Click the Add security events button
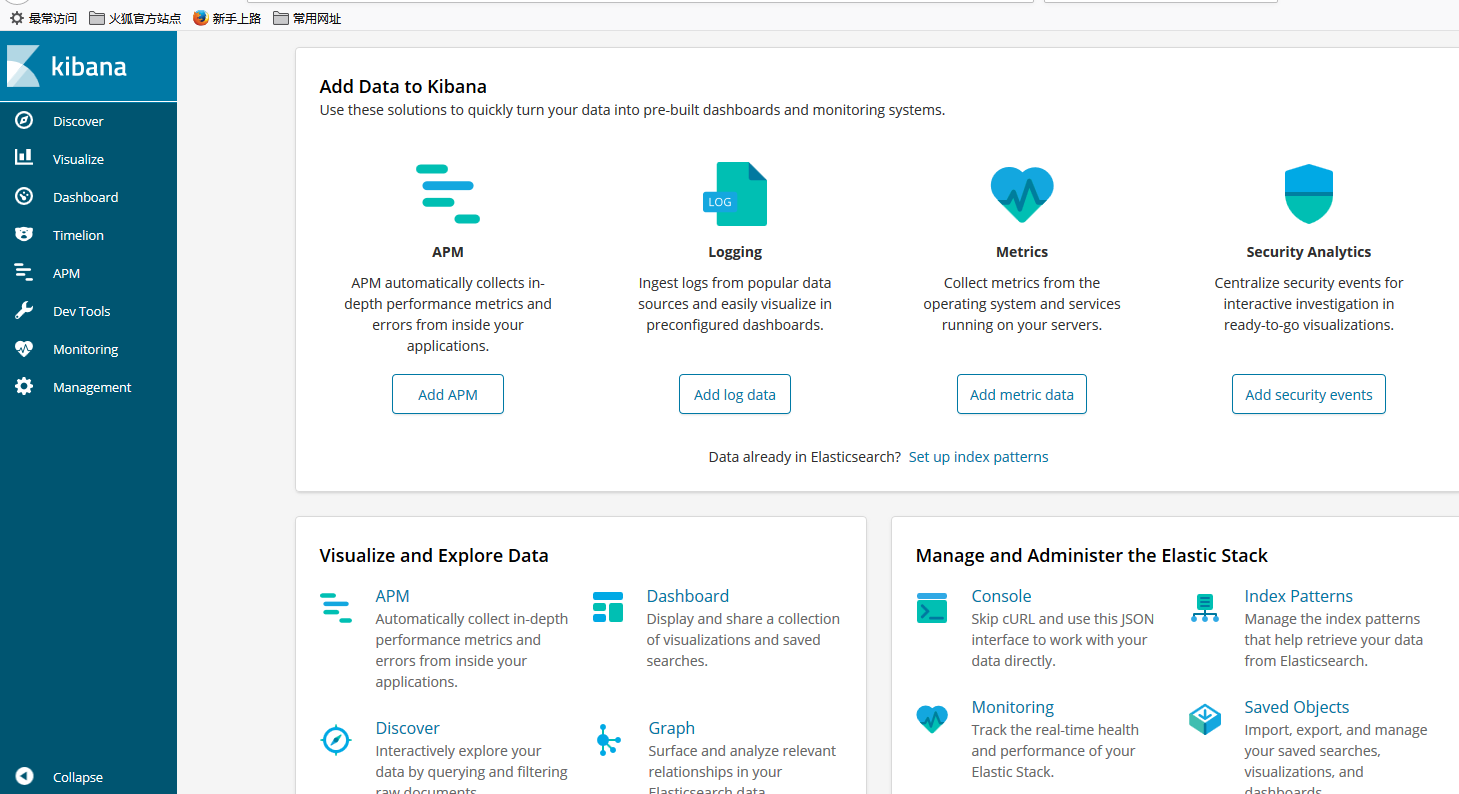Image resolution: width=1459 pixels, height=794 pixels. pyautogui.click(x=1309, y=394)
